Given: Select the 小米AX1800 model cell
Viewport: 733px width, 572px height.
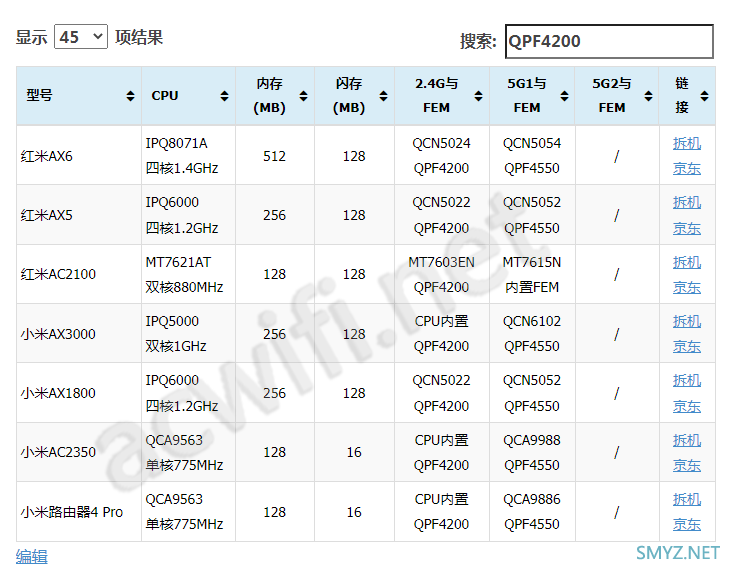Looking at the screenshot, I should tap(79, 393).
